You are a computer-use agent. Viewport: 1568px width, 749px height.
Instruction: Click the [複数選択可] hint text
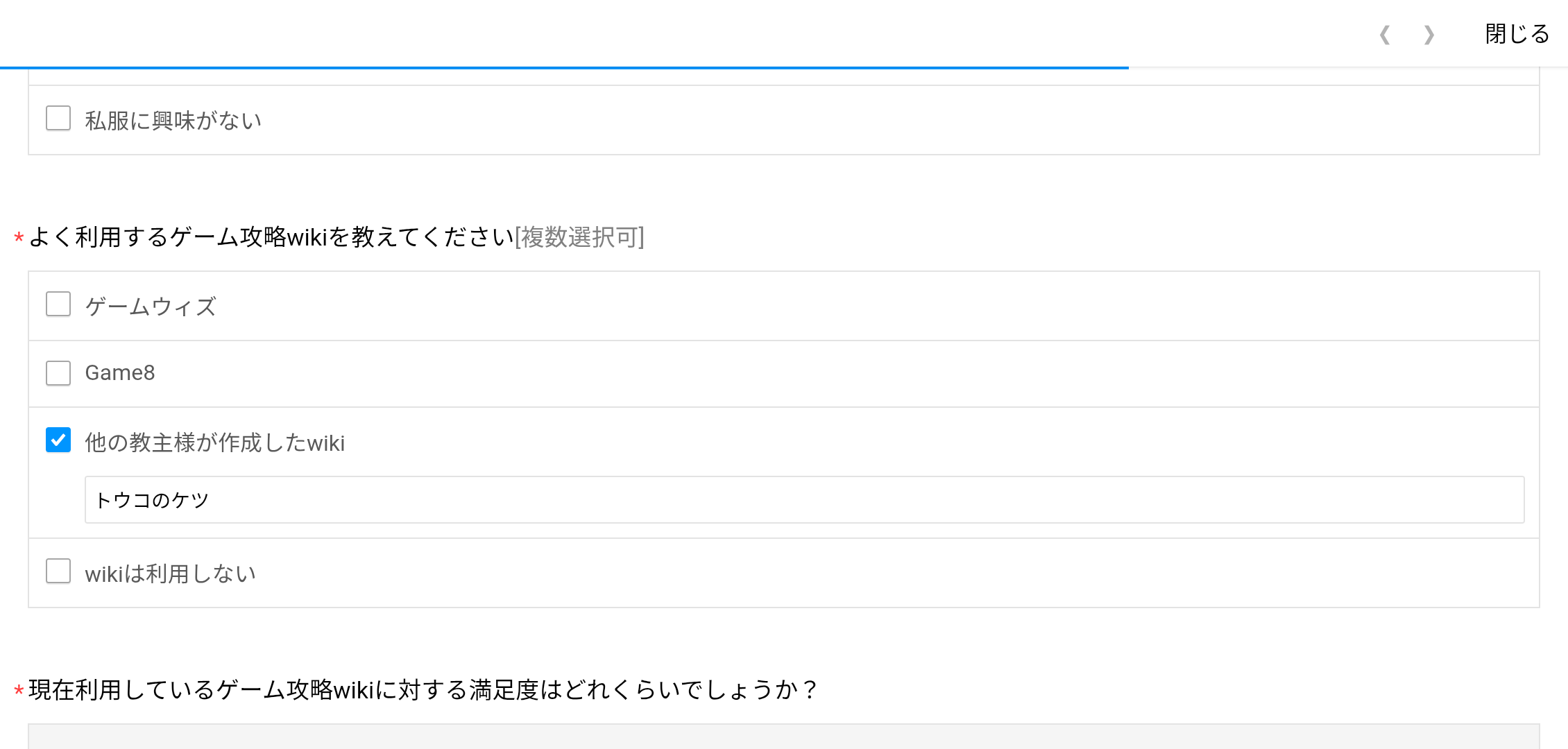click(579, 238)
